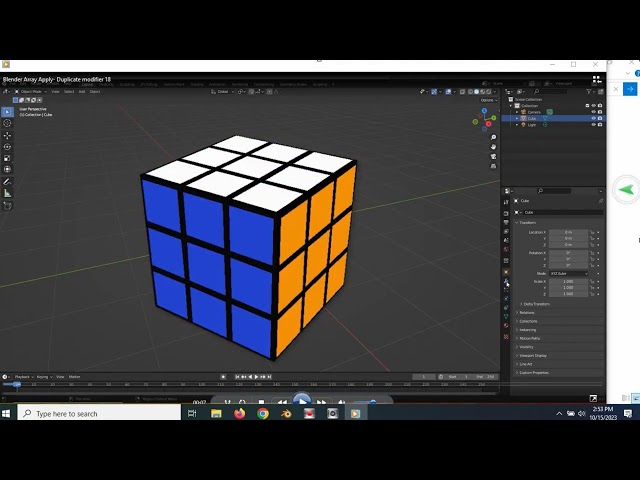Select the Move tool in Blender toolbar

click(x=7, y=136)
